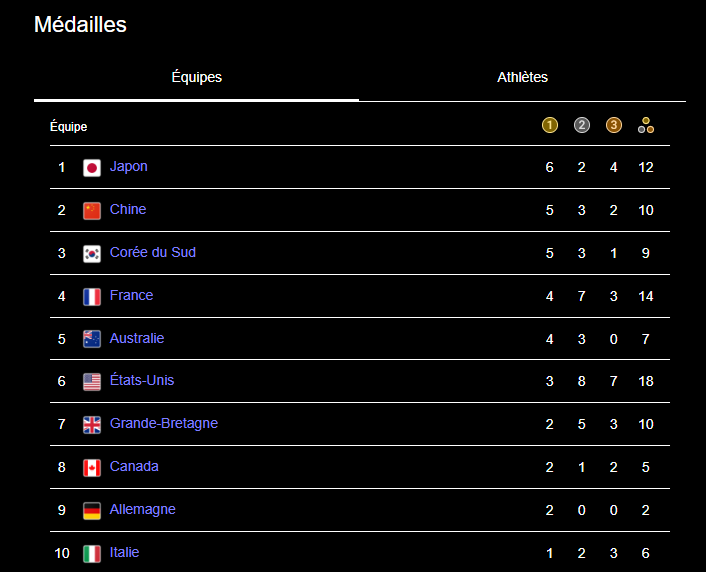Click the bronze medal column icon
Screen dimensions: 706x572
pos(614,125)
